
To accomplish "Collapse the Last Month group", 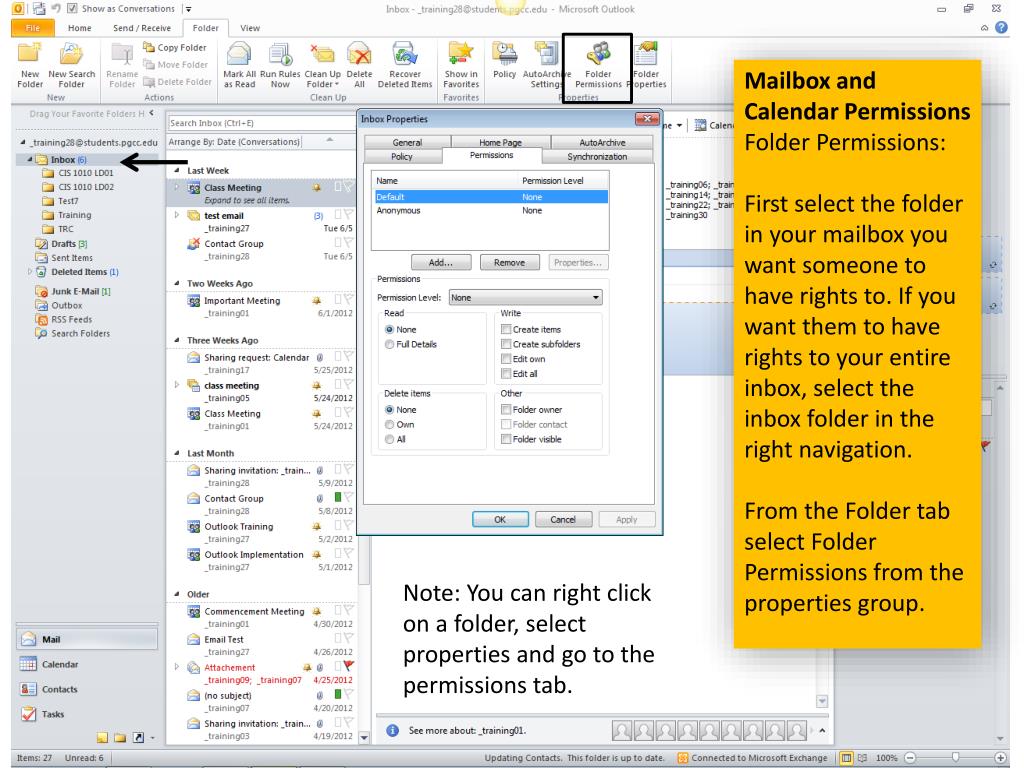I will pyautogui.click(x=177, y=453).
